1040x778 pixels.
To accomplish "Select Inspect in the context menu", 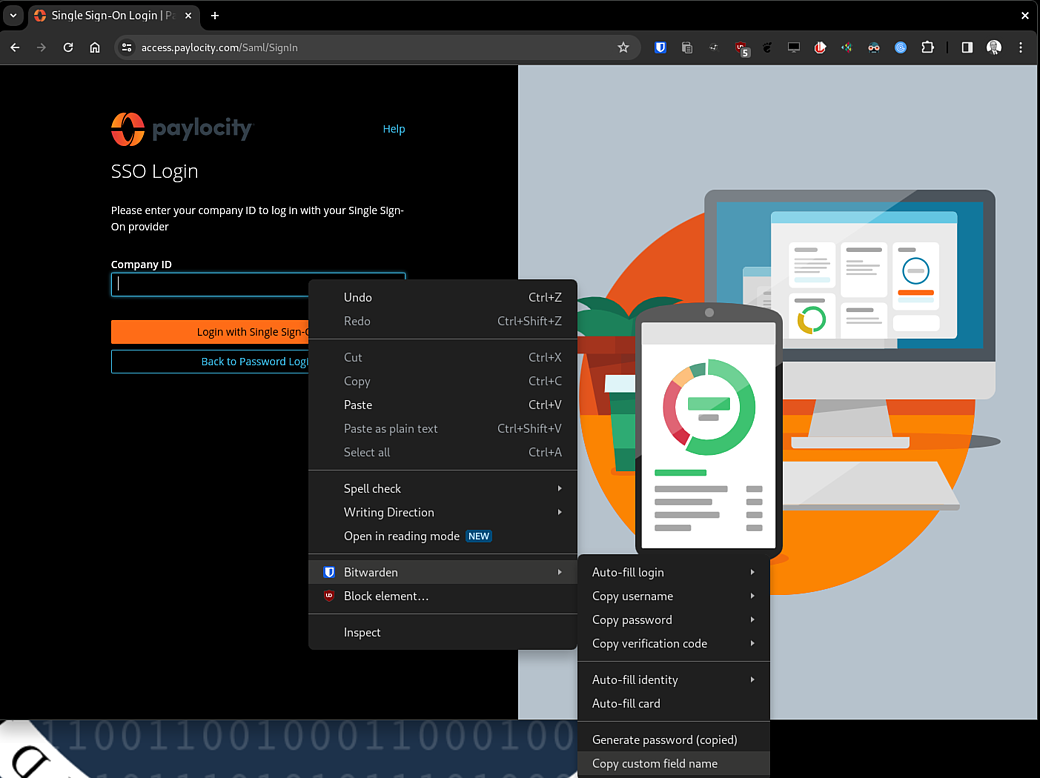I will click(x=362, y=632).
